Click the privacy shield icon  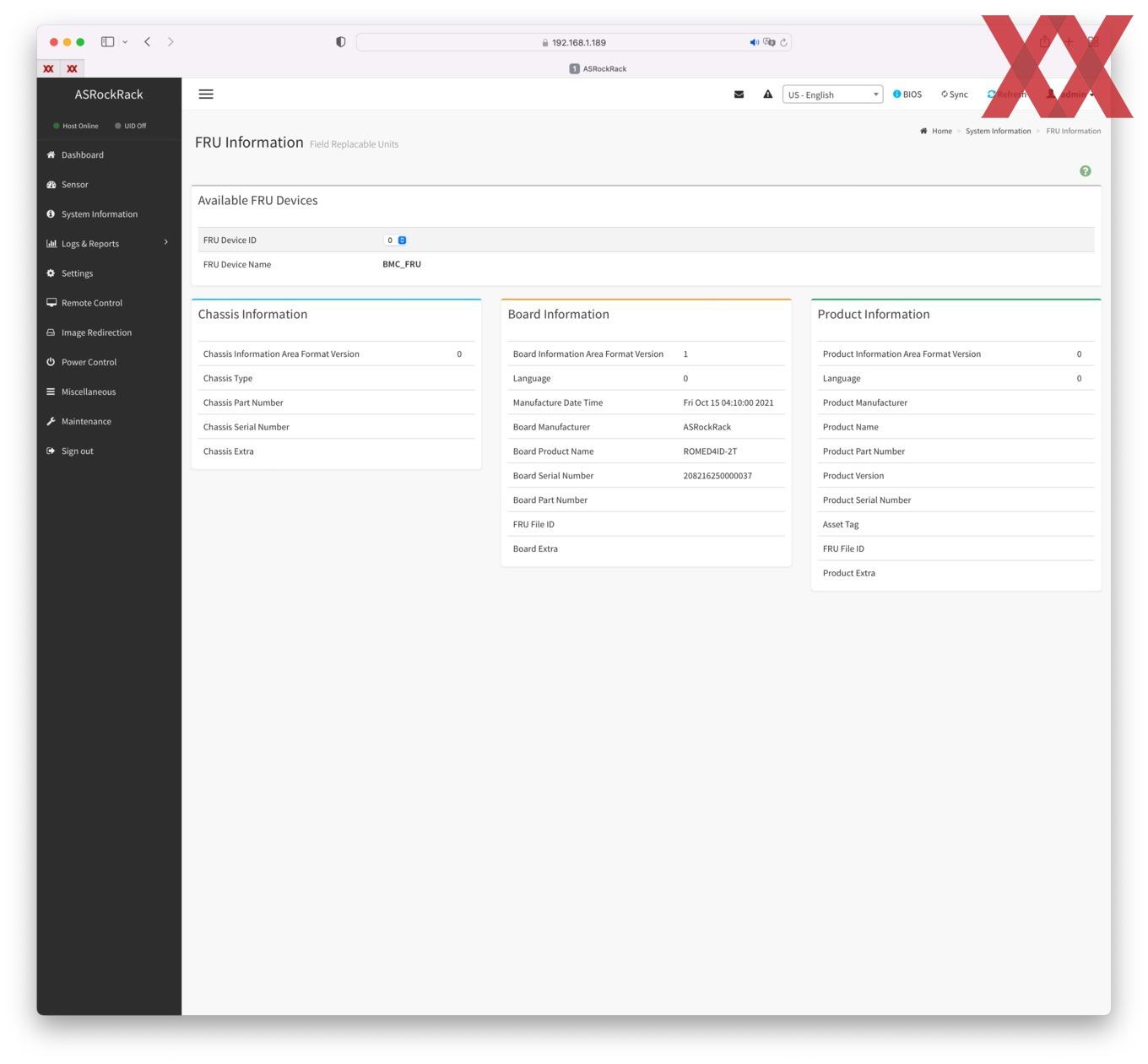(341, 42)
